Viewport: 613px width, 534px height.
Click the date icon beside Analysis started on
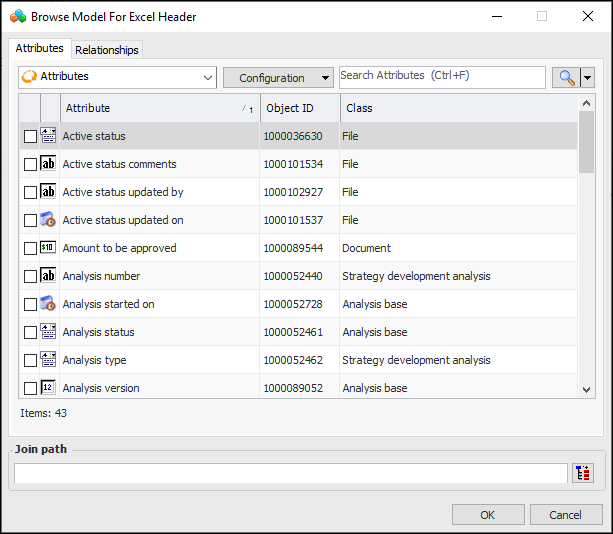(x=48, y=304)
